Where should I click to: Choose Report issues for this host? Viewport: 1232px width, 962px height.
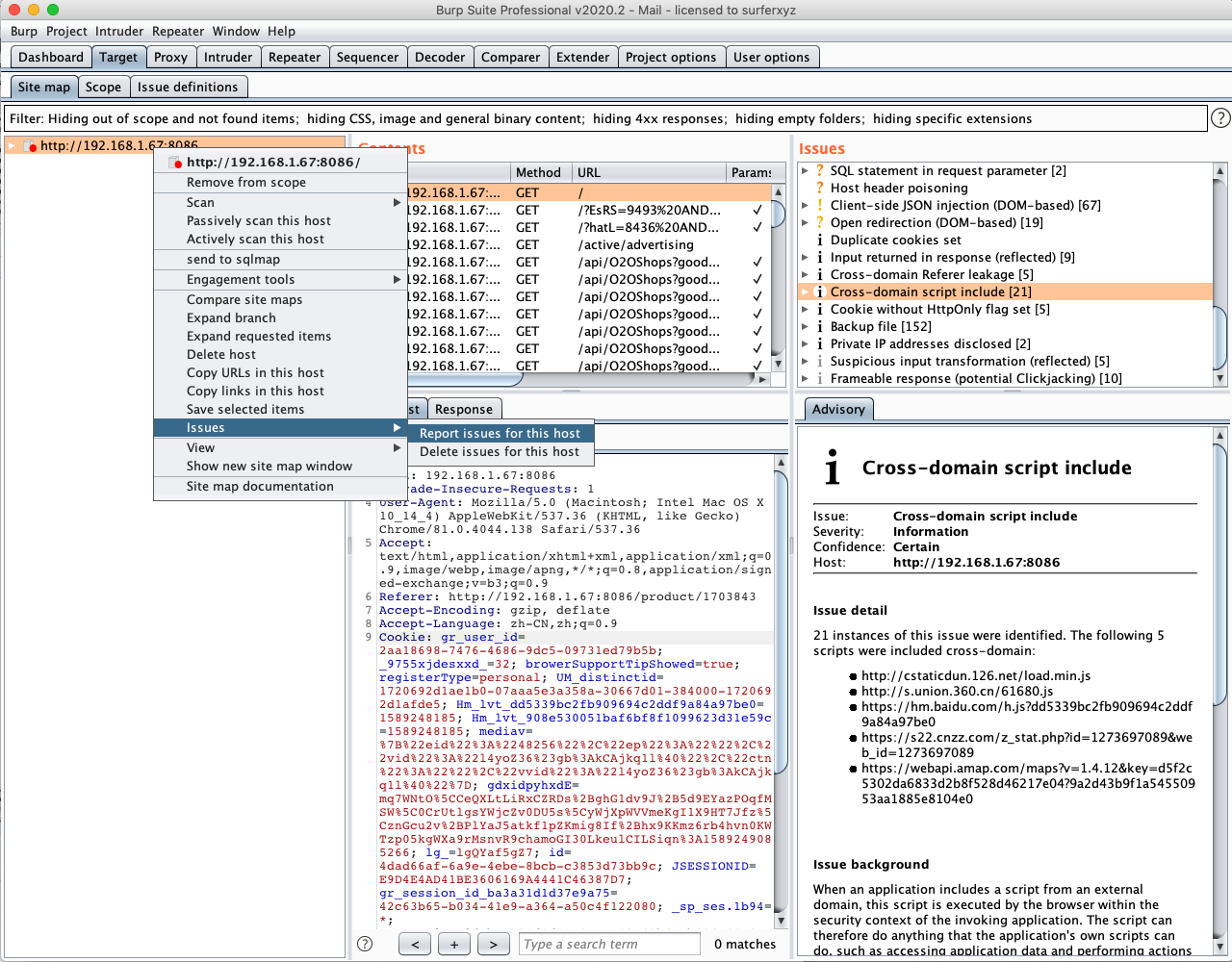(500, 433)
